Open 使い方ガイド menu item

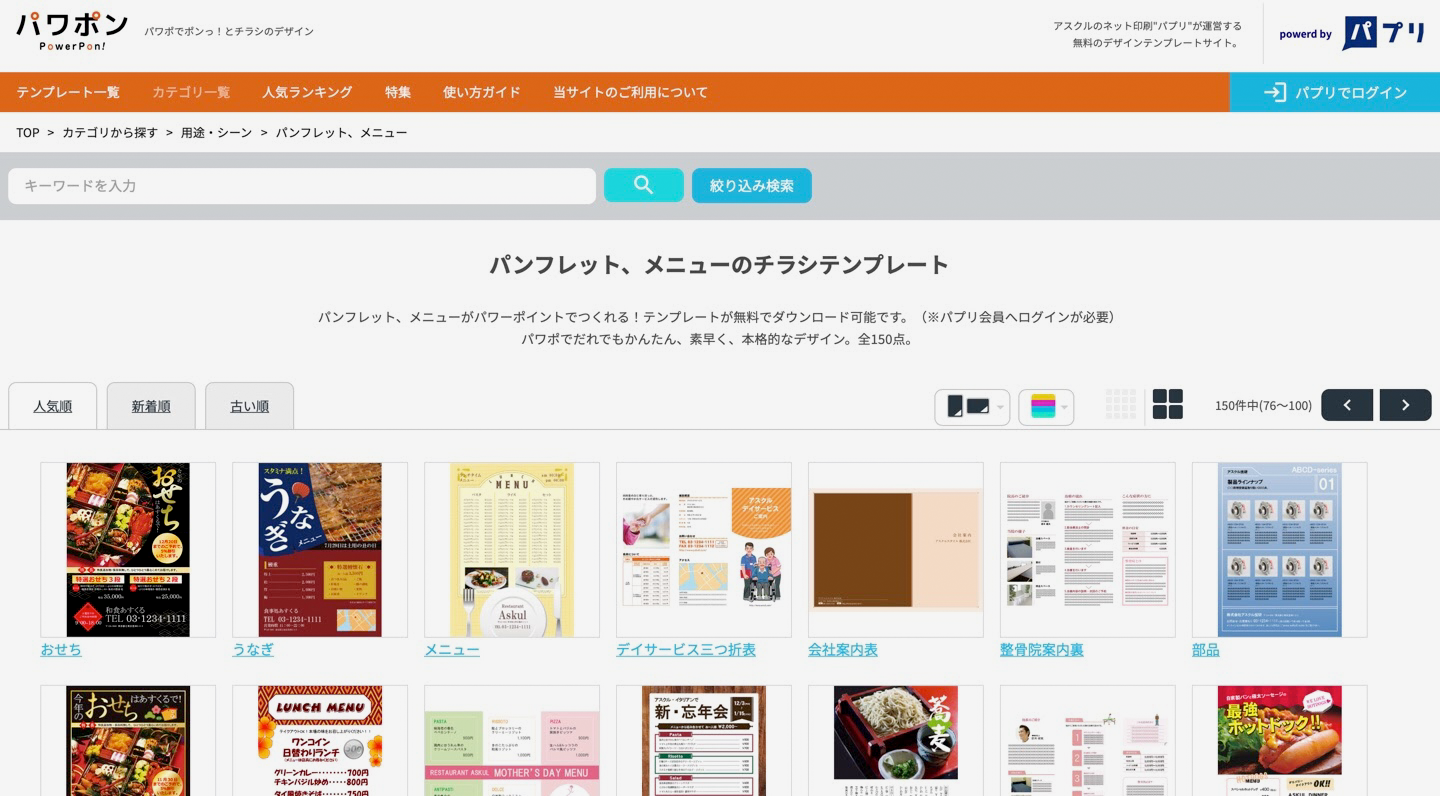tap(482, 92)
